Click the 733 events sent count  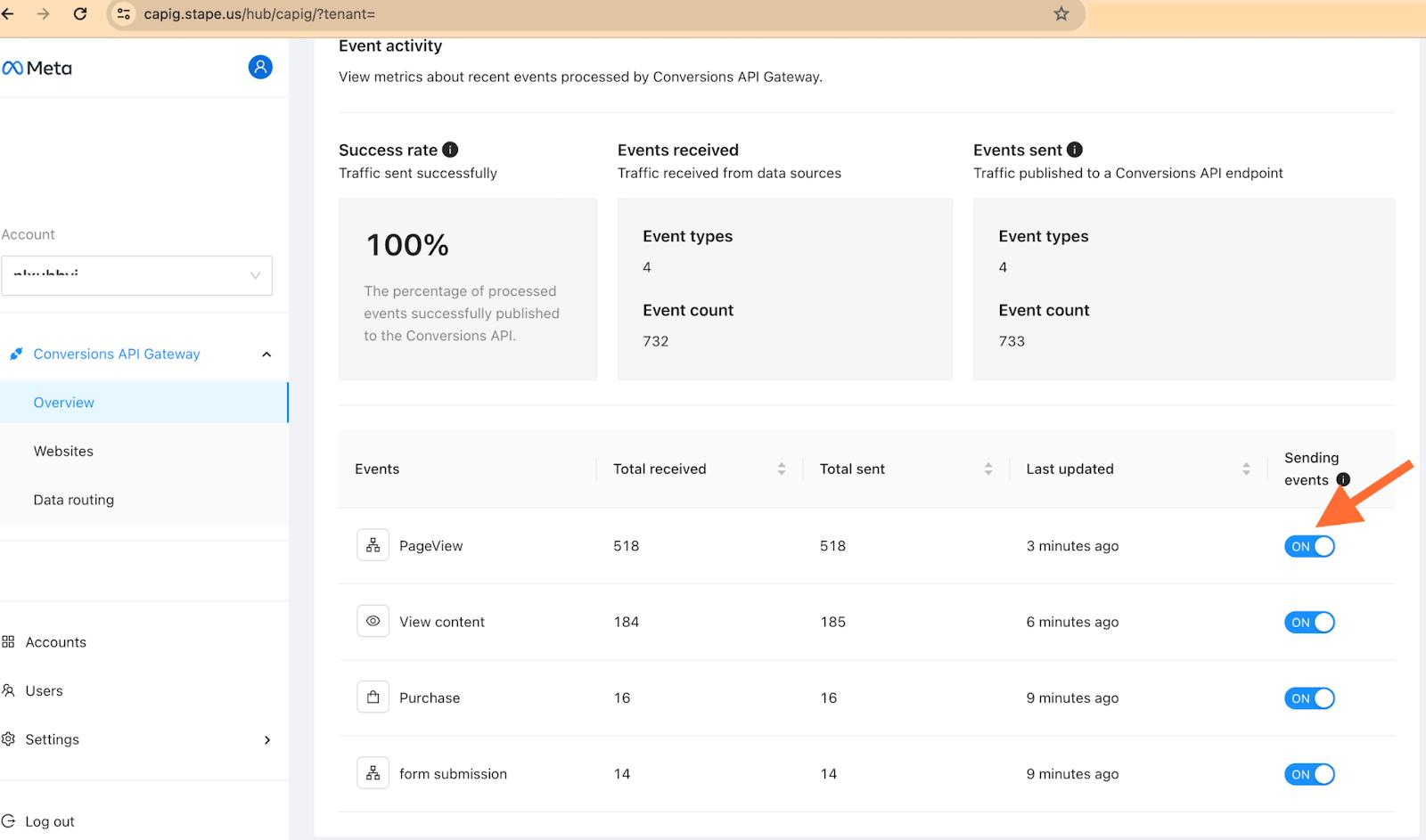click(1012, 341)
